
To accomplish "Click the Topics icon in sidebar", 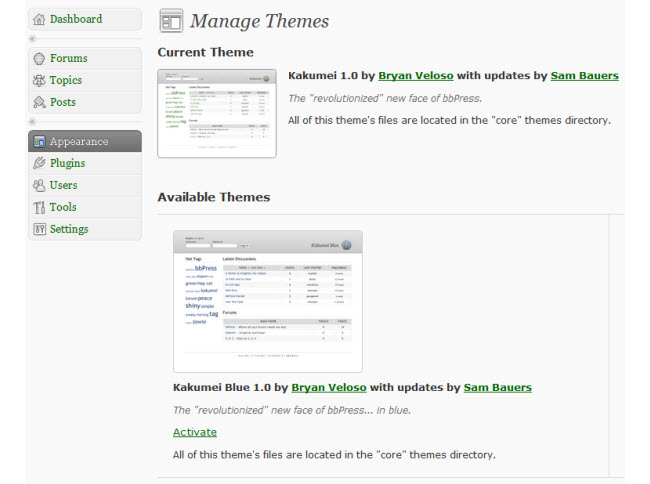I will pos(39,80).
